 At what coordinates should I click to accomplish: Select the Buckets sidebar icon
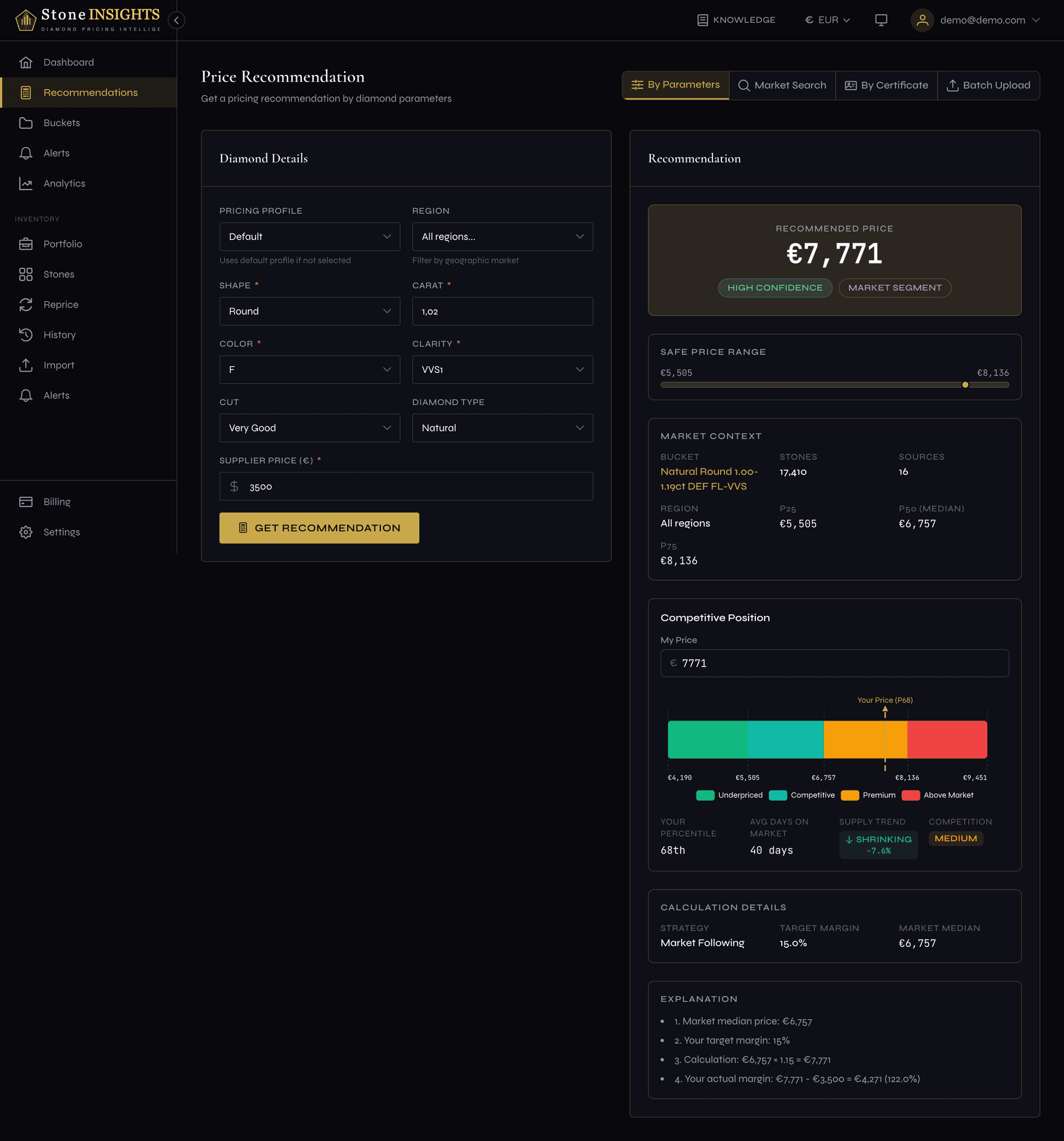tap(26, 122)
